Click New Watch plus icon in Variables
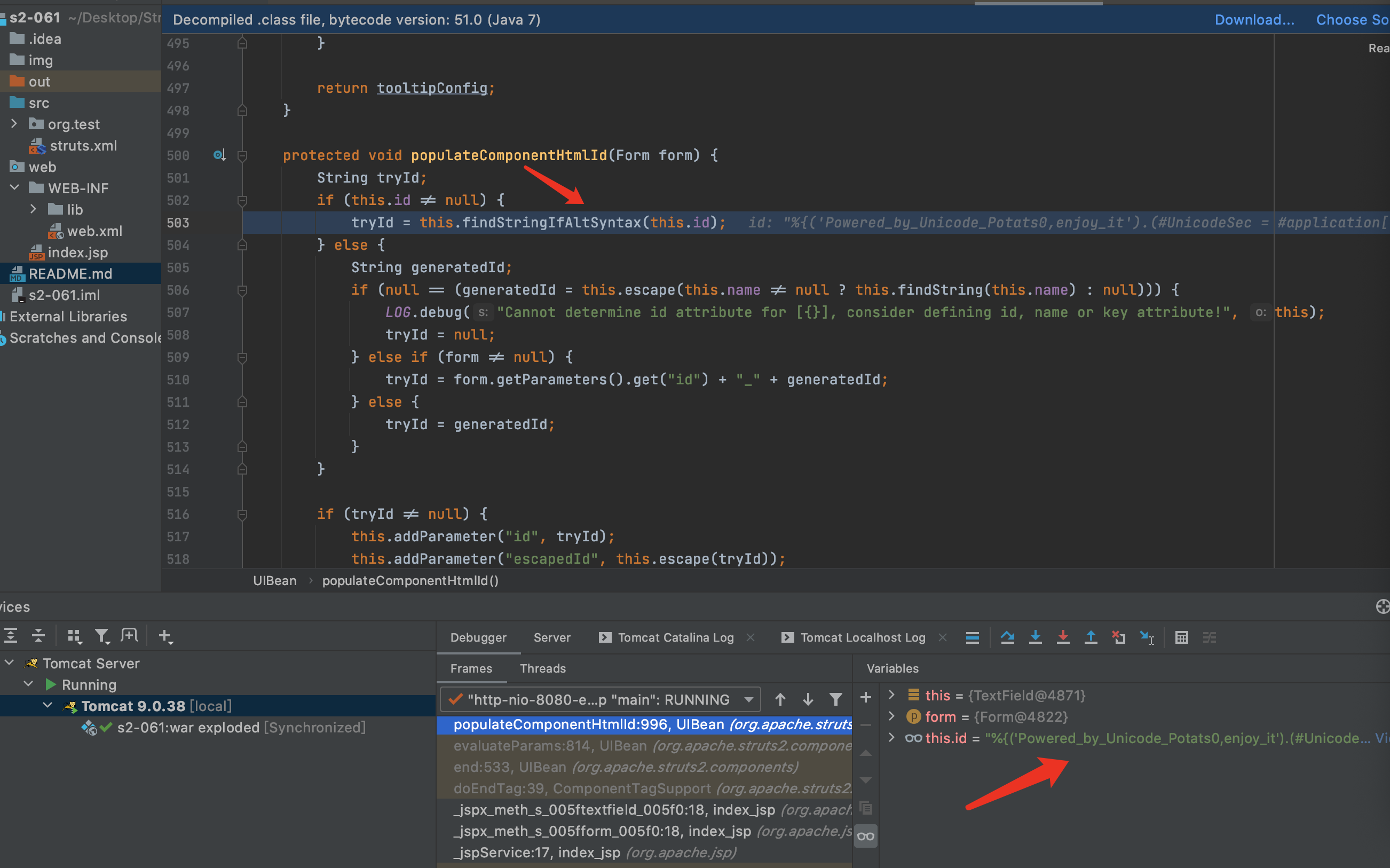Image resolution: width=1390 pixels, height=868 pixels. (866, 698)
